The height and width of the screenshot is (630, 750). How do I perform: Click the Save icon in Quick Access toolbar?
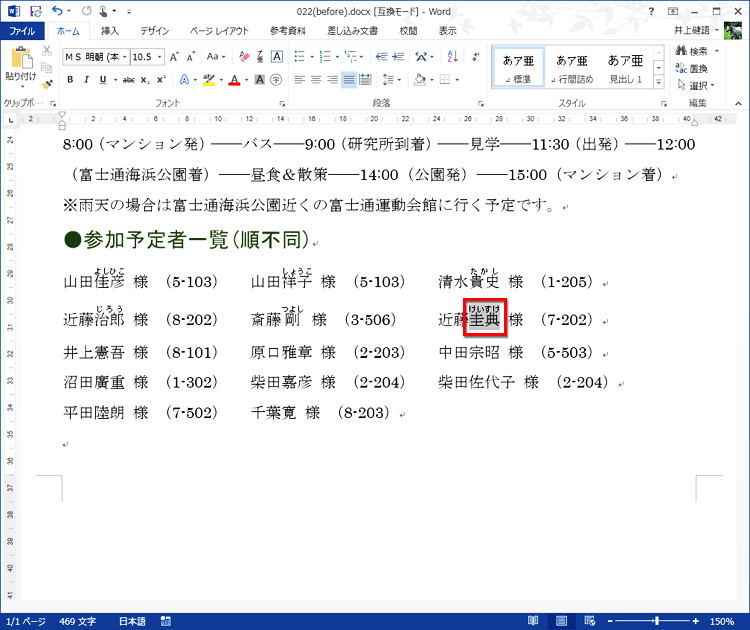[x=35, y=11]
